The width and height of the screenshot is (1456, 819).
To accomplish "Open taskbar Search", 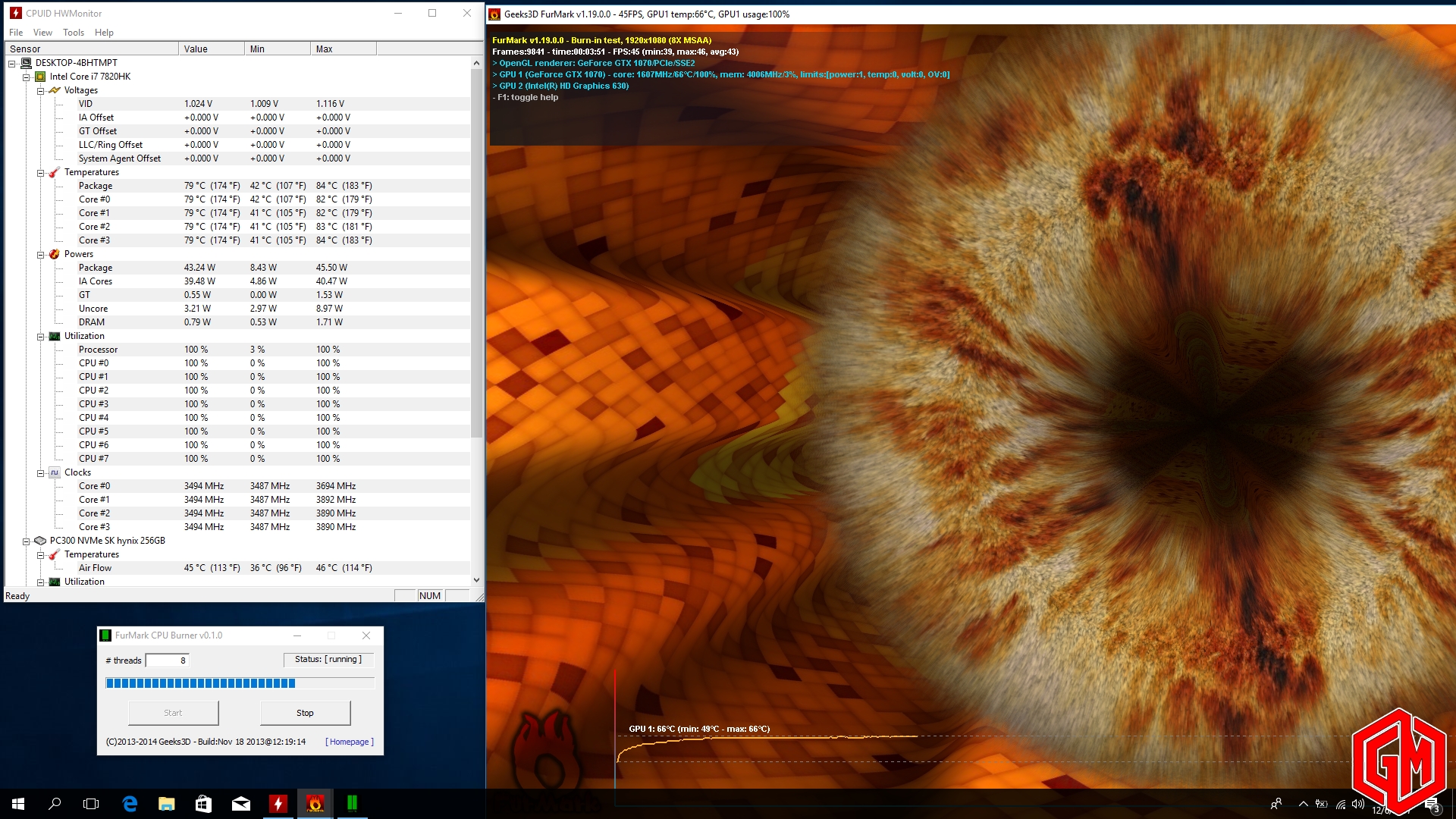I will 55,804.
